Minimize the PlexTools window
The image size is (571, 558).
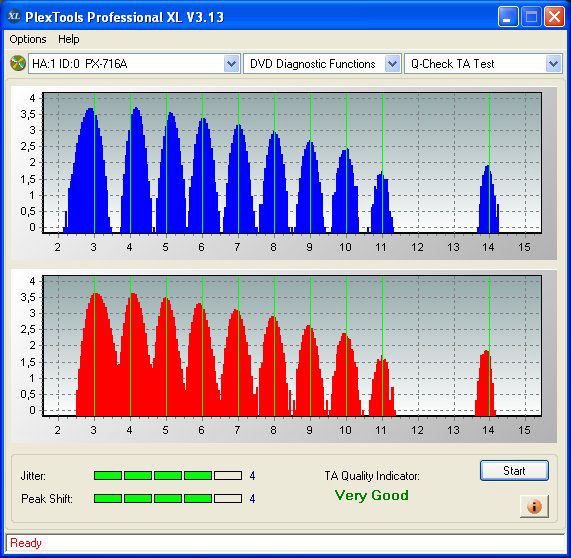tap(508, 17)
